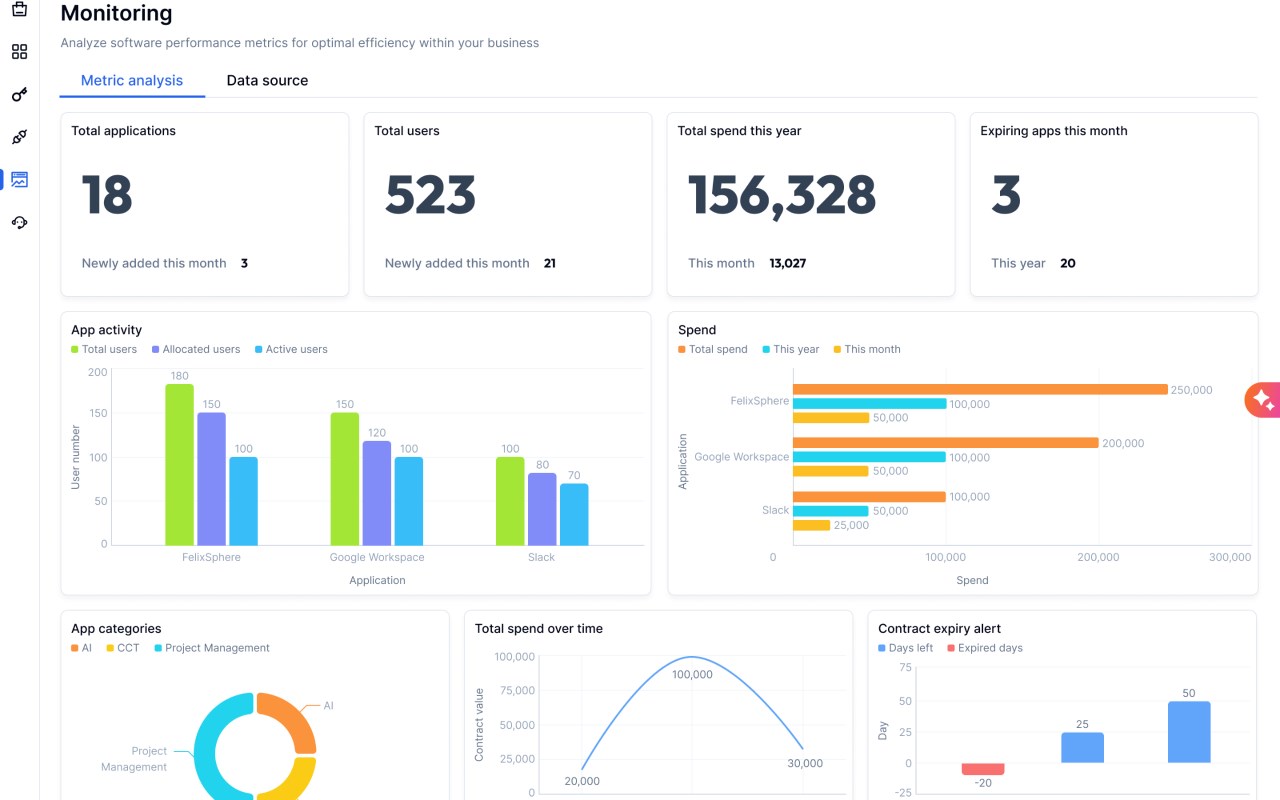Viewport: 1280px width, 800px height.
Task: Open the headset support icon in sidebar
Action: pos(19,222)
